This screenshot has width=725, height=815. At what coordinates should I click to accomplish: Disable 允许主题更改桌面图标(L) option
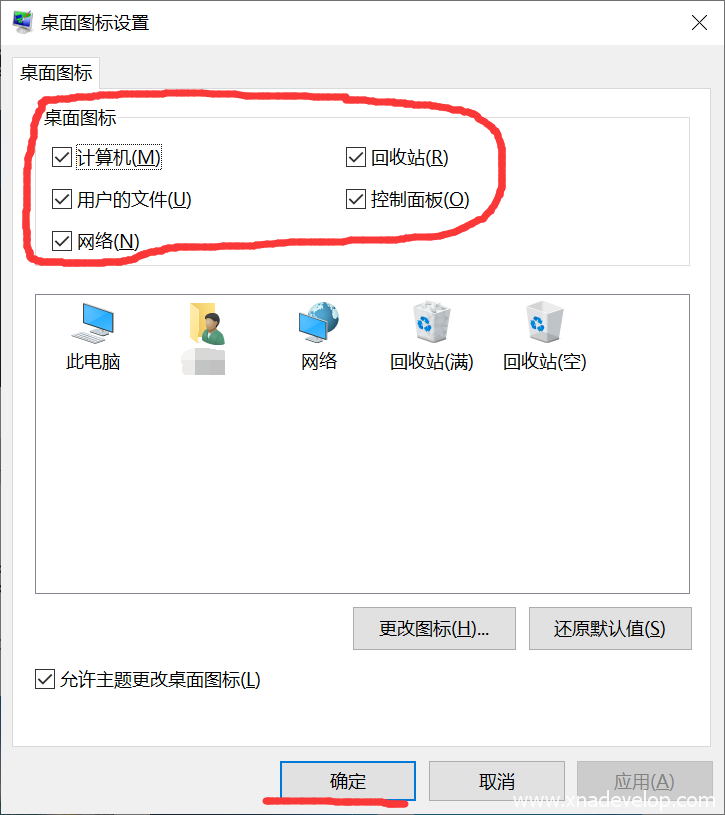click(x=45, y=679)
